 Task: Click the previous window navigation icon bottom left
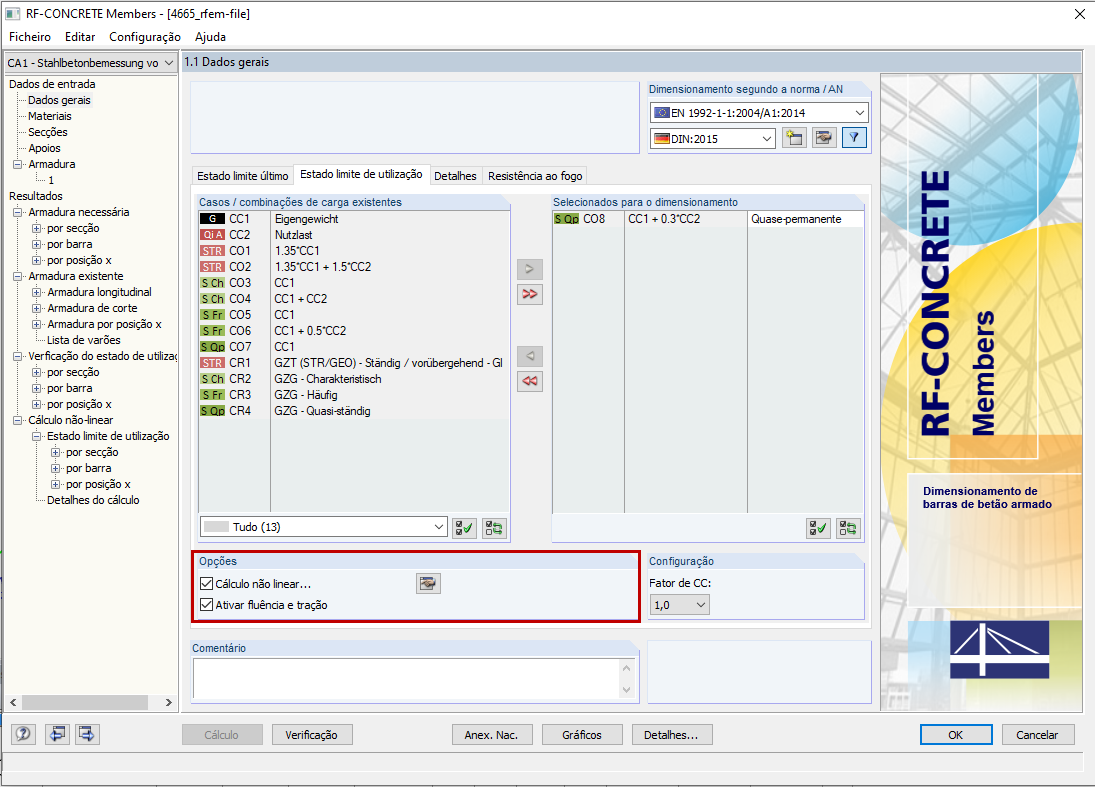(x=57, y=734)
